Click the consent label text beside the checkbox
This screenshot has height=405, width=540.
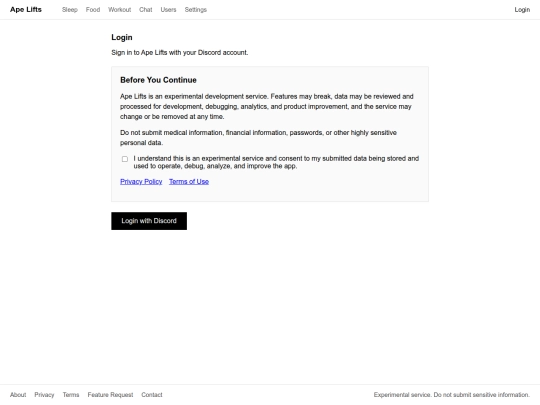(x=276, y=162)
